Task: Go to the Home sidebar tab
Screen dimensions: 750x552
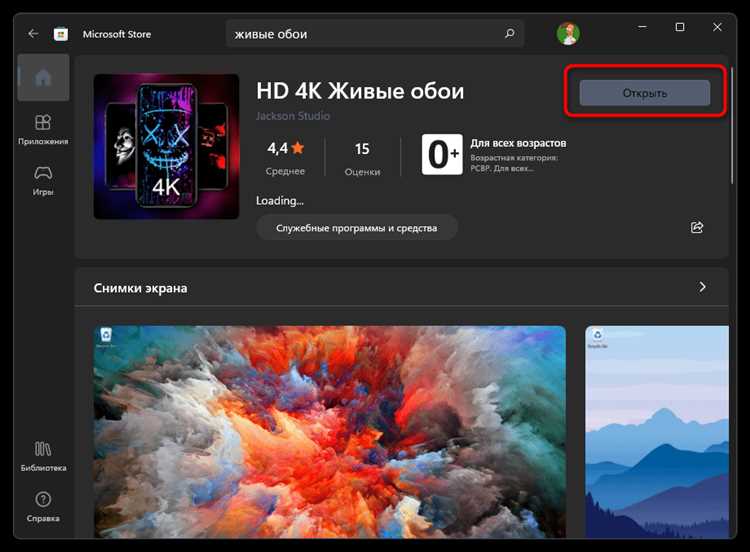Action: pos(43,77)
